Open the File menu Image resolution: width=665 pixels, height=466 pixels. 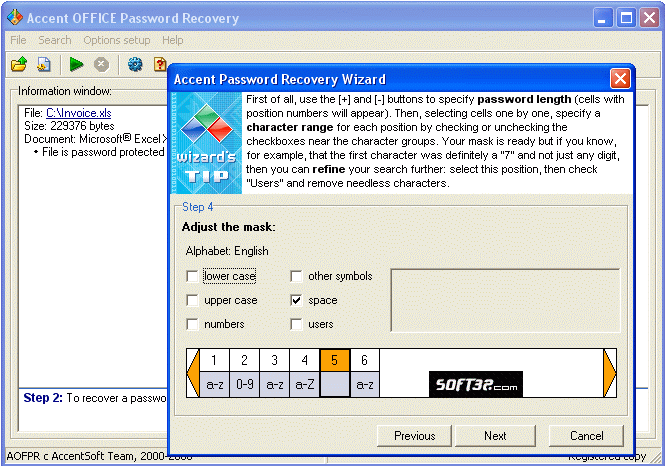(18, 40)
